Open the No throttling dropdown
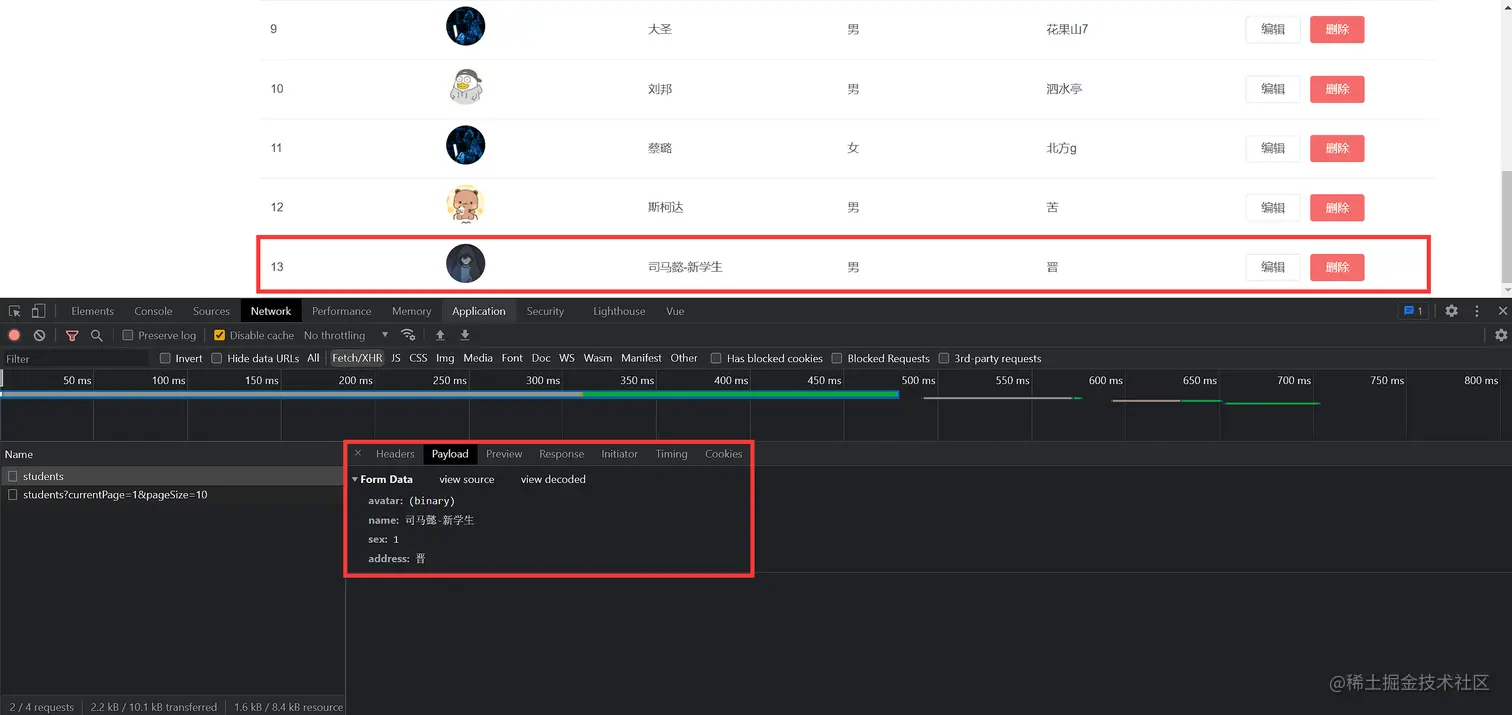Image resolution: width=1512 pixels, height=715 pixels. pos(345,335)
